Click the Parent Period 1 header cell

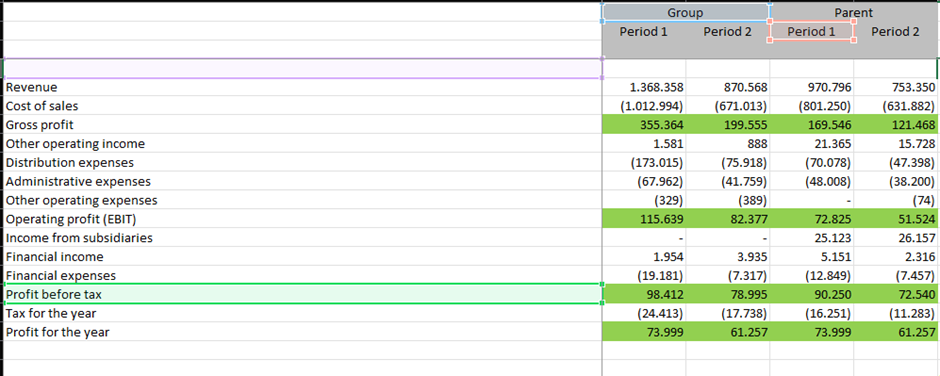[811, 31]
